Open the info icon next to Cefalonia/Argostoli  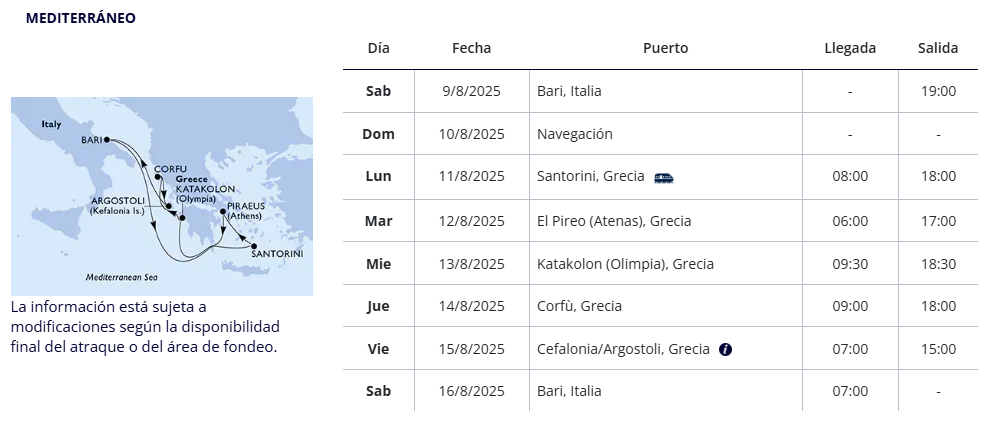click(x=725, y=350)
